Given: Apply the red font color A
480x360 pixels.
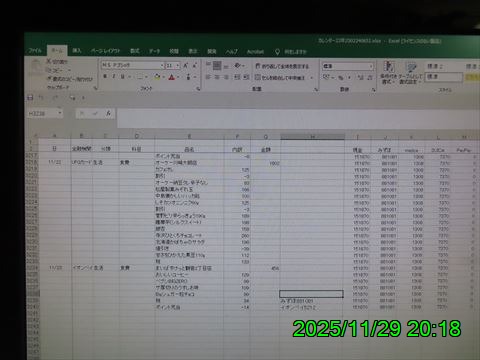Looking at the screenshot, I should point(171,77).
